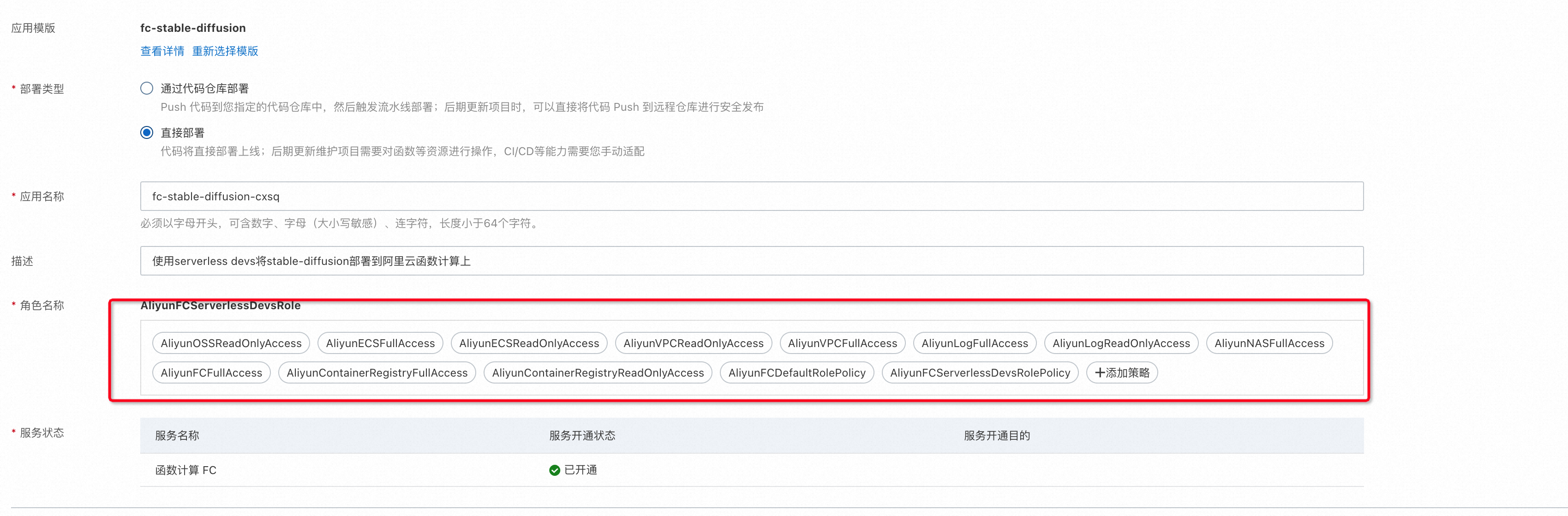Click the AliyunLogFullAccess policy tag
The image size is (1568, 516).
pyautogui.click(x=975, y=343)
